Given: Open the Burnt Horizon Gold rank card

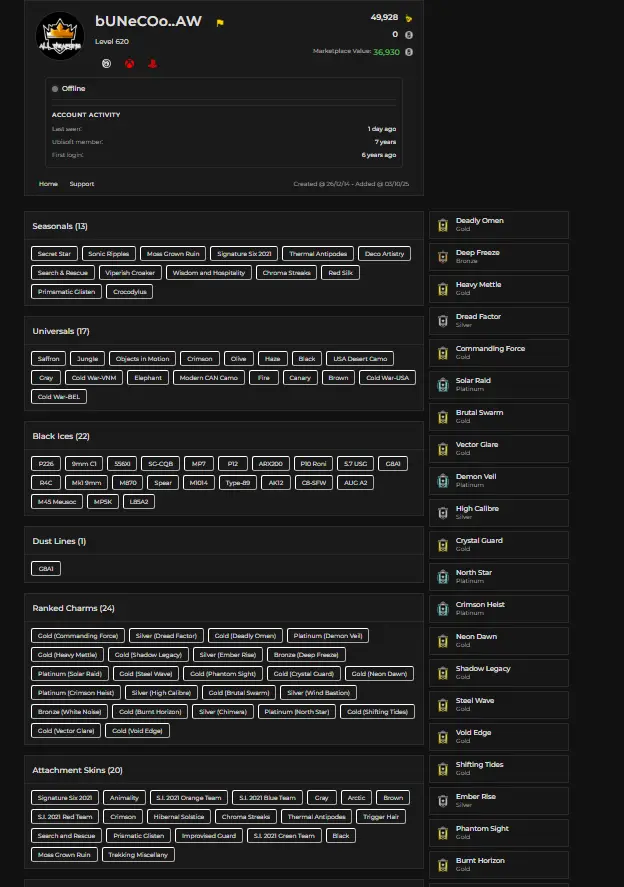Looking at the screenshot, I should 498,865.
